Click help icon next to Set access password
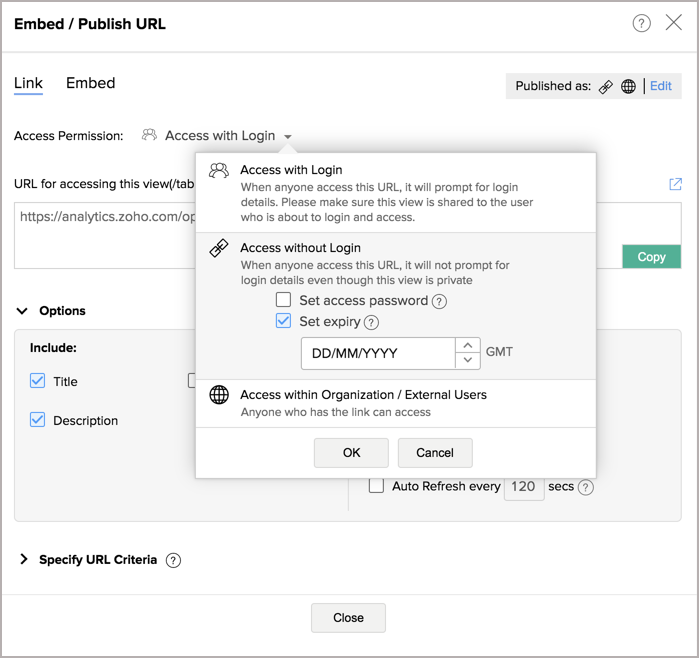The width and height of the screenshot is (699, 658). (439, 301)
